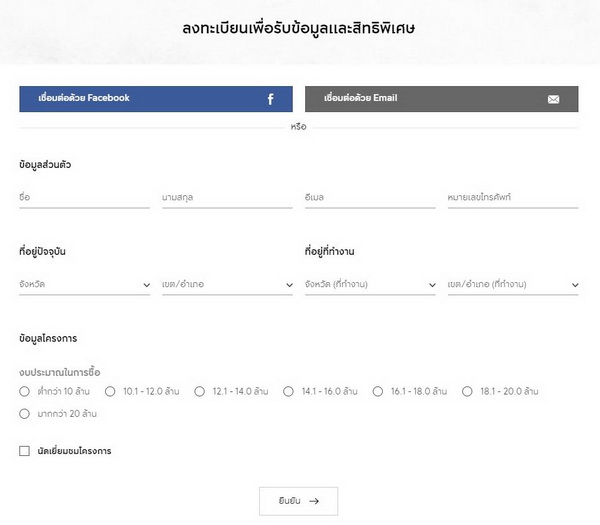Select 16.1 - 18.0 ล้าน budget radio
This screenshot has height=525, width=600.
[x=378, y=391]
